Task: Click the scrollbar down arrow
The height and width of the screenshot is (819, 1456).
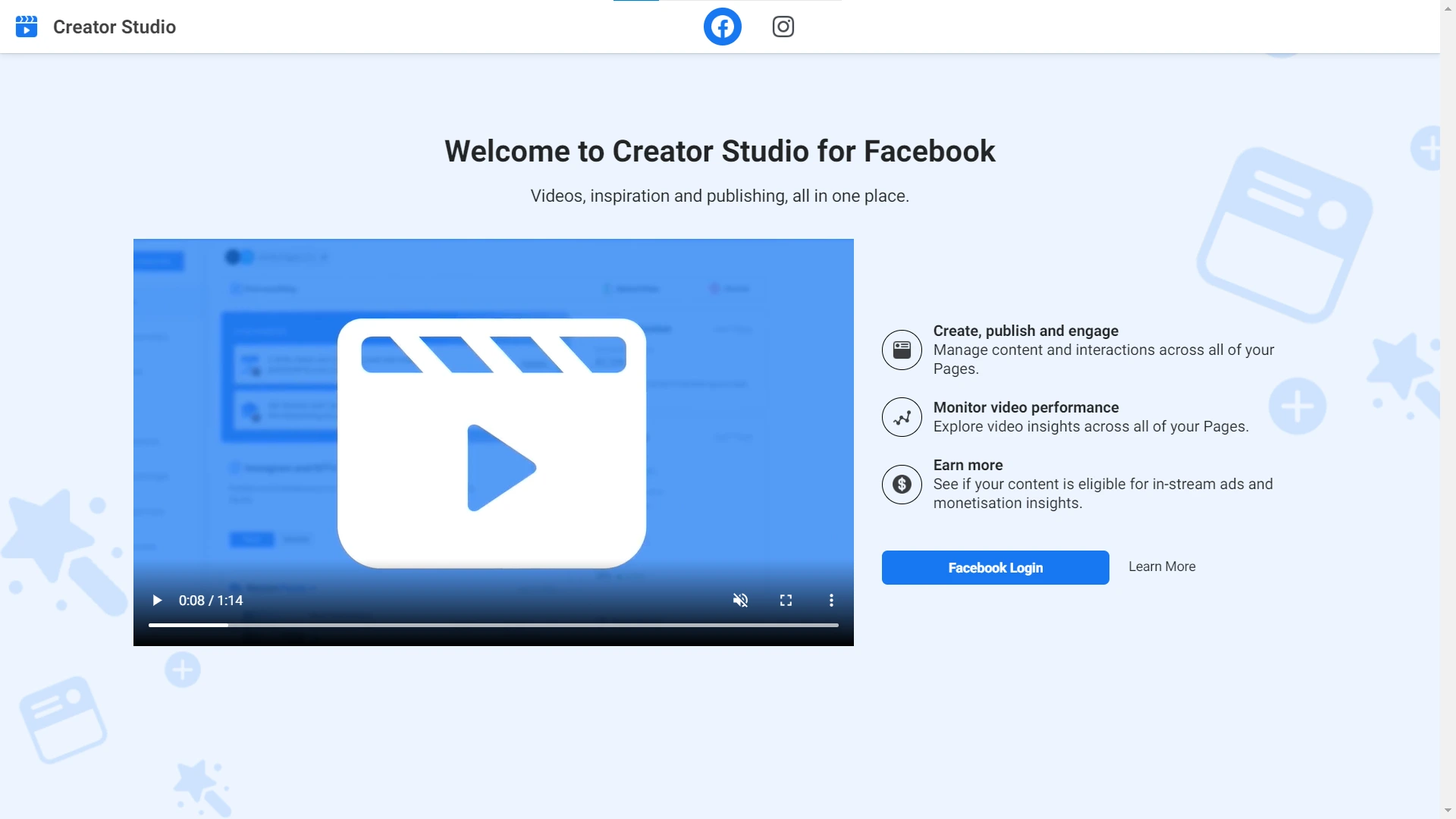Action: click(x=1448, y=811)
